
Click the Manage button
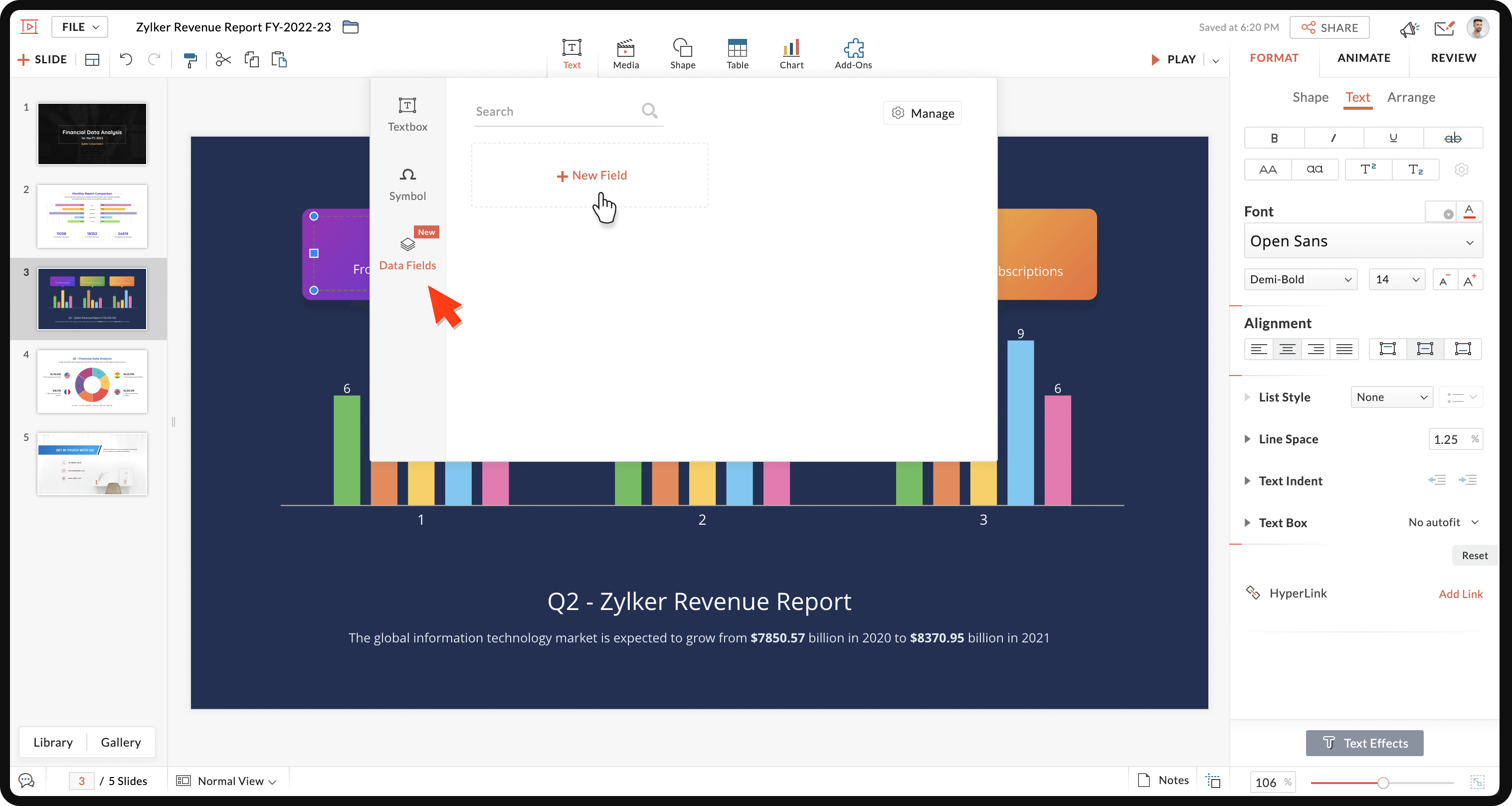[922, 113]
